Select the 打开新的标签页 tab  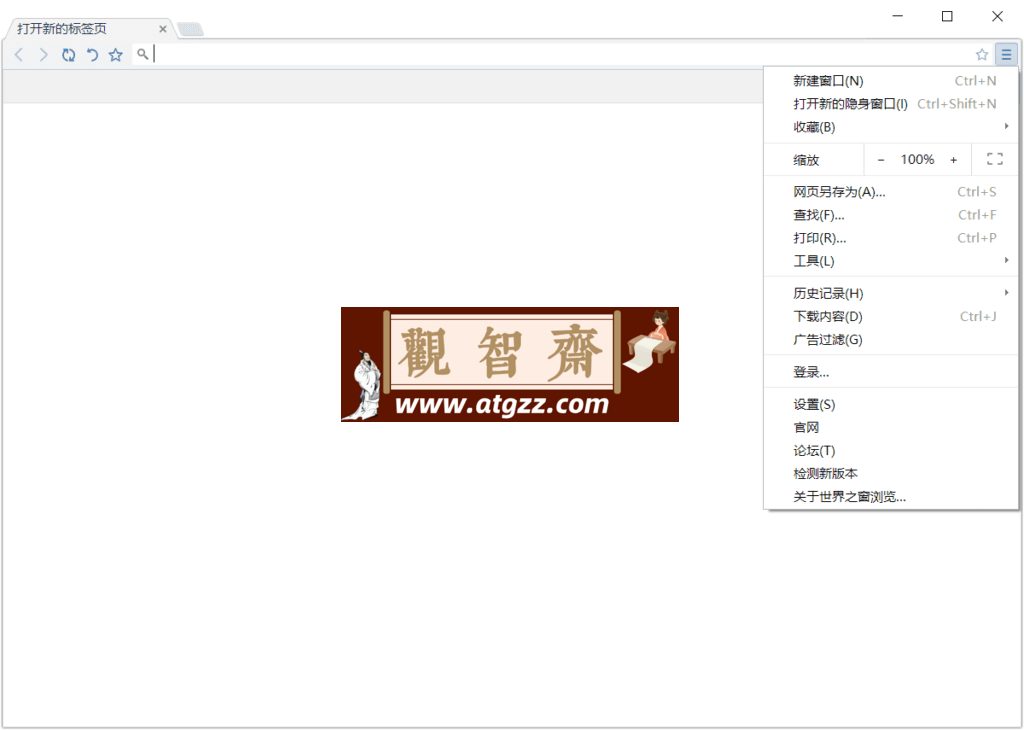click(x=88, y=29)
